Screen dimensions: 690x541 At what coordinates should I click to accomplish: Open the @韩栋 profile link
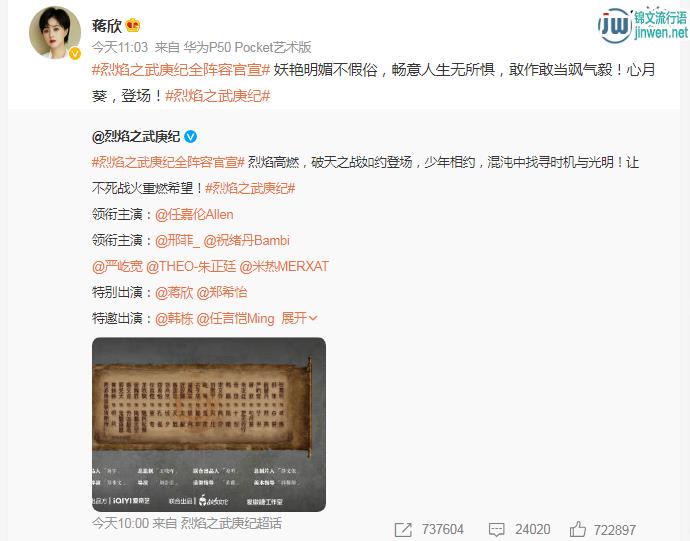point(174,318)
